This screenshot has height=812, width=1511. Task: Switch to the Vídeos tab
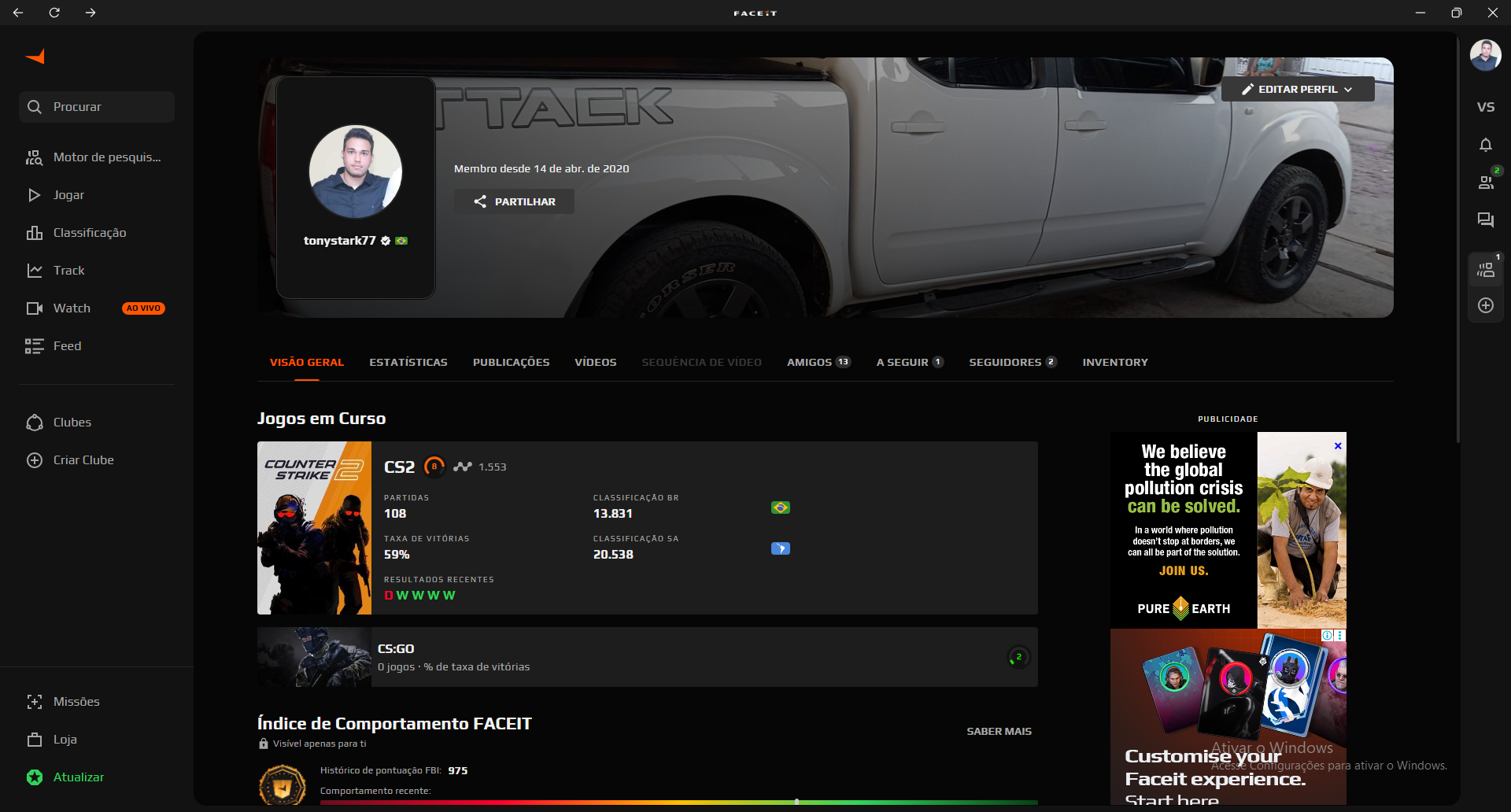596,363
